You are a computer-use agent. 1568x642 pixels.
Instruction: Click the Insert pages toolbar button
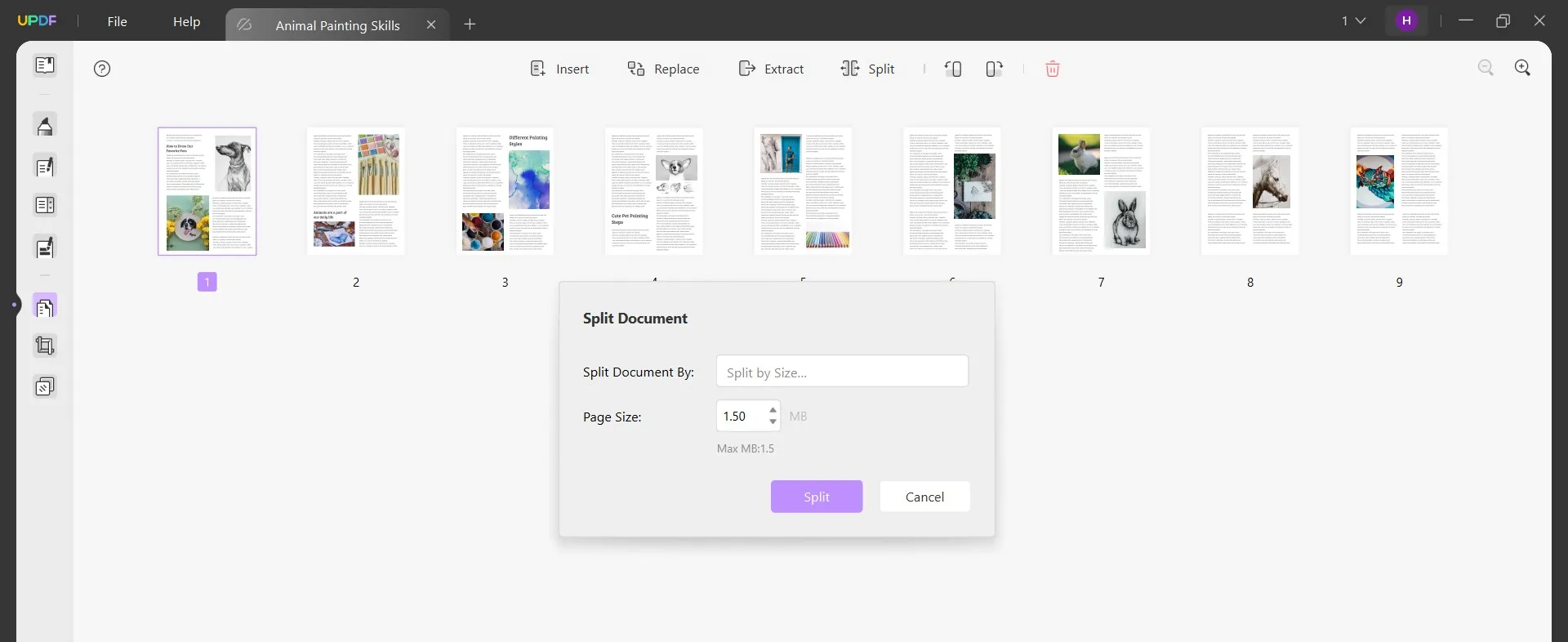559,69
